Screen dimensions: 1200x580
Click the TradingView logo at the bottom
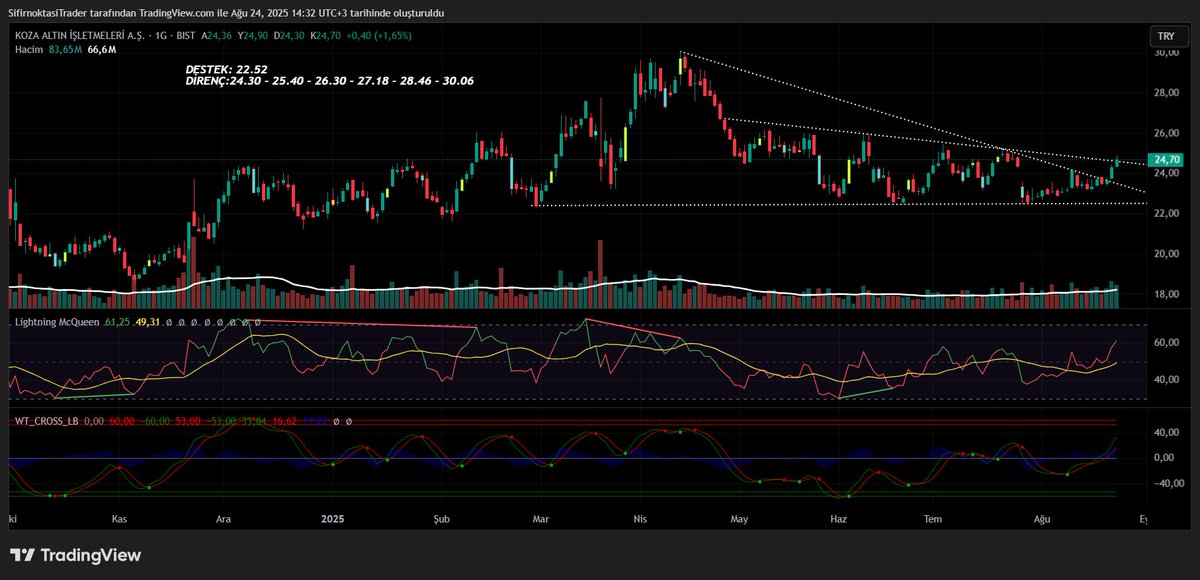click(76, 555)
